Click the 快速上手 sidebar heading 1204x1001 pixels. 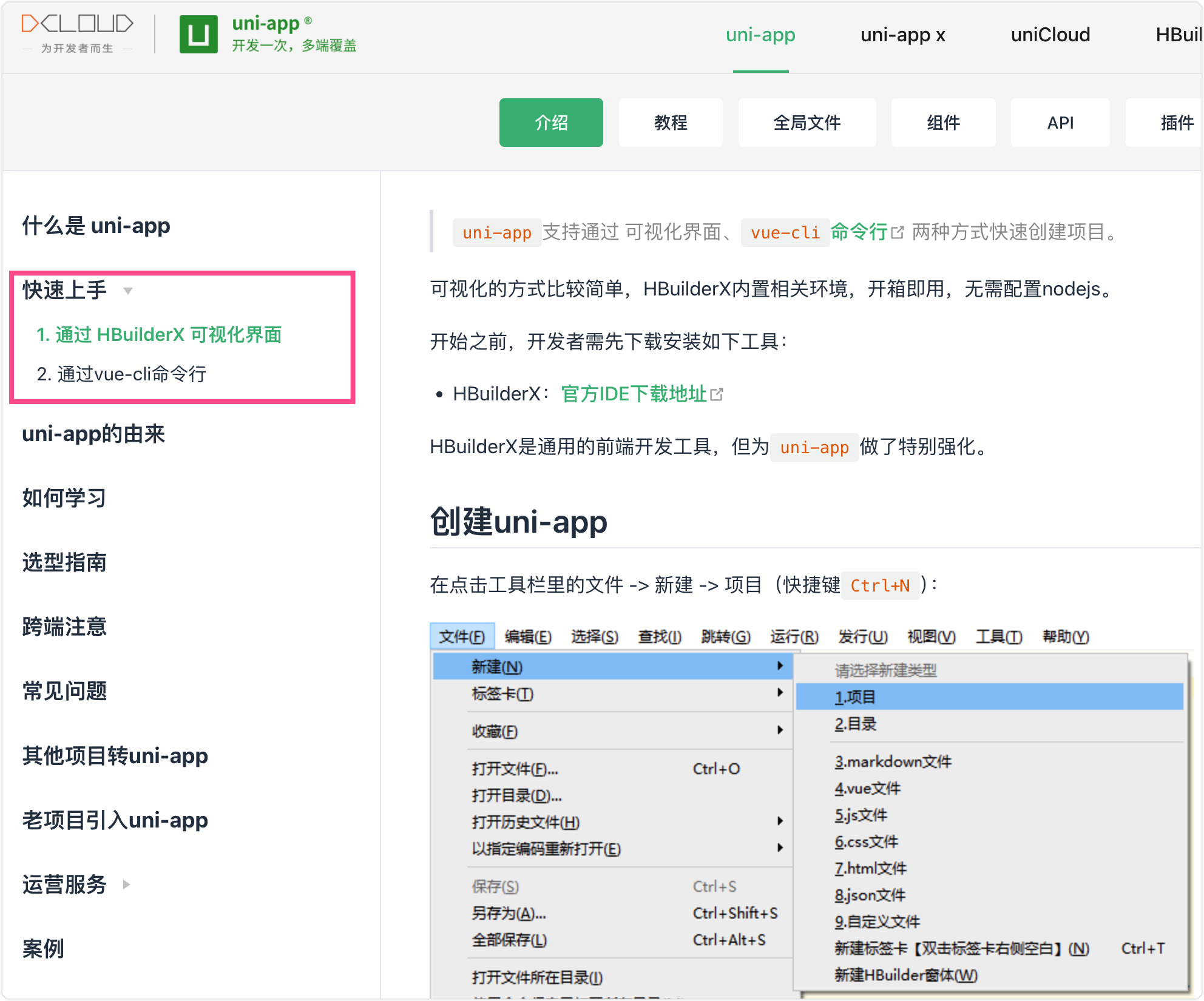coord(64,290)
